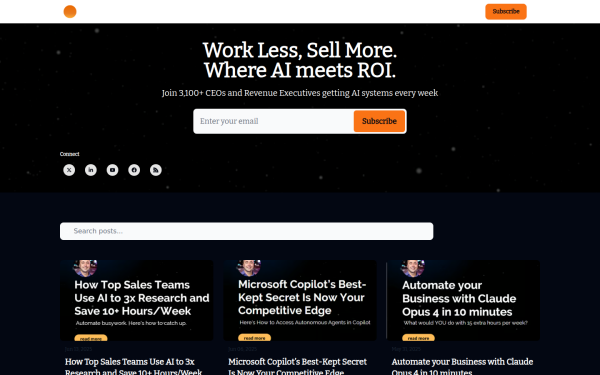This screenshot has height=375, width=600.
Task: Click the 'Connect' label above the social icons
Action: [70, 154]
